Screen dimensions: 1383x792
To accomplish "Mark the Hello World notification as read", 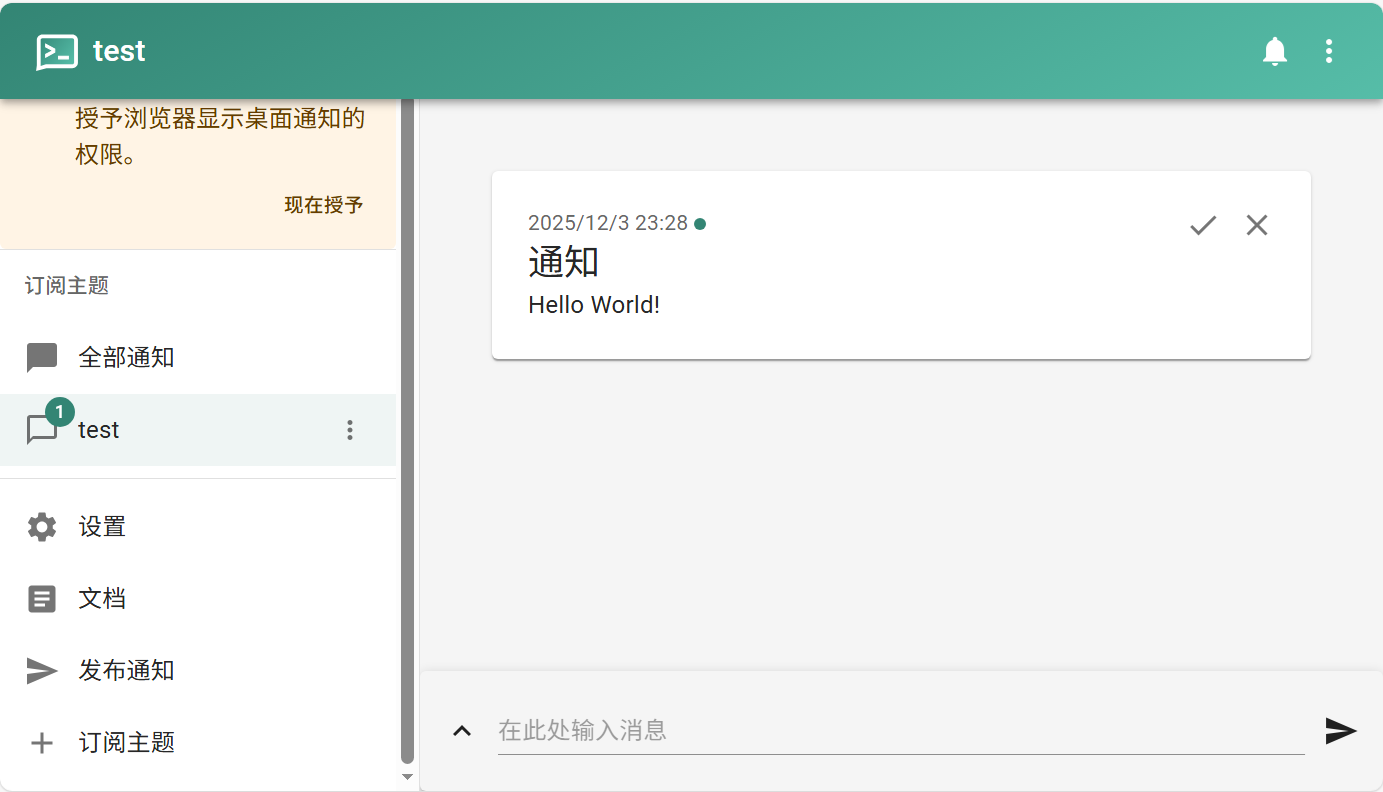I will 1202,226.
